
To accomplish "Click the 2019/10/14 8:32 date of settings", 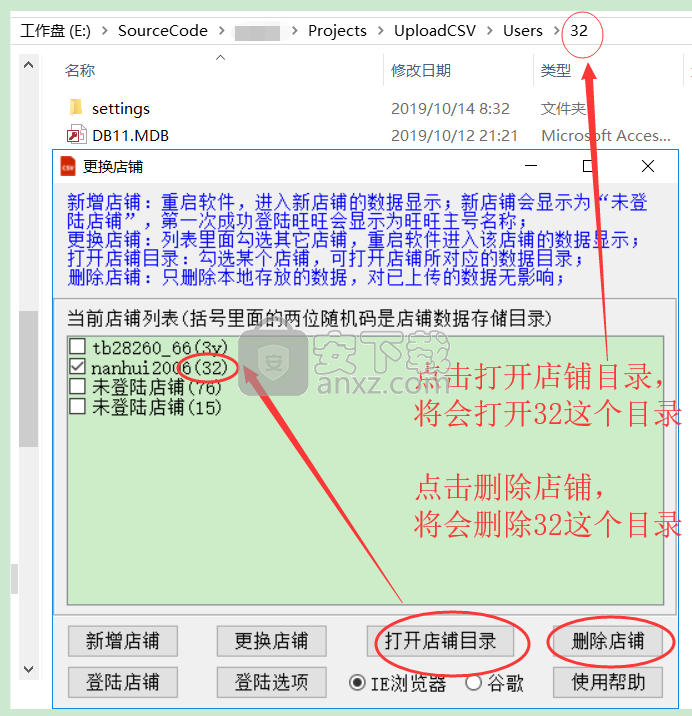I will pos(450,109).
